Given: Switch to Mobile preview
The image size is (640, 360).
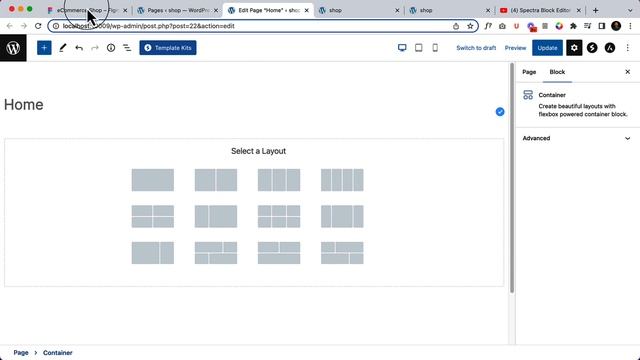Looking at the screenshot, I should click(435, 48).
